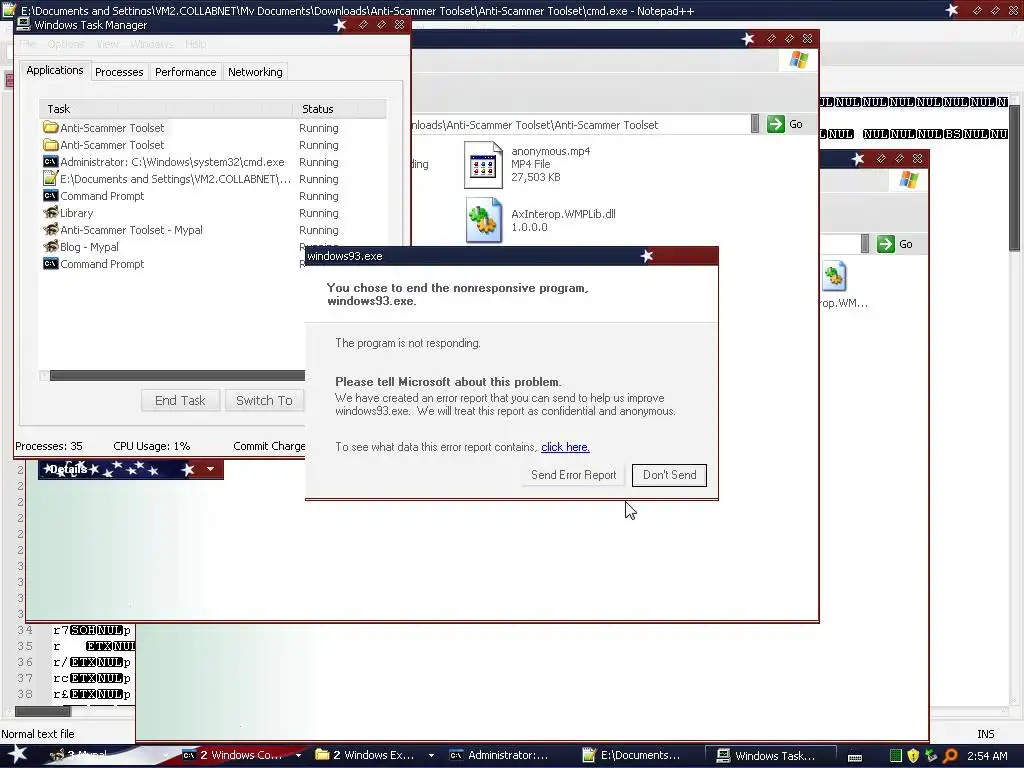Click the Don't Send button
Viewport: 1024px width, 768px height.
669,475
